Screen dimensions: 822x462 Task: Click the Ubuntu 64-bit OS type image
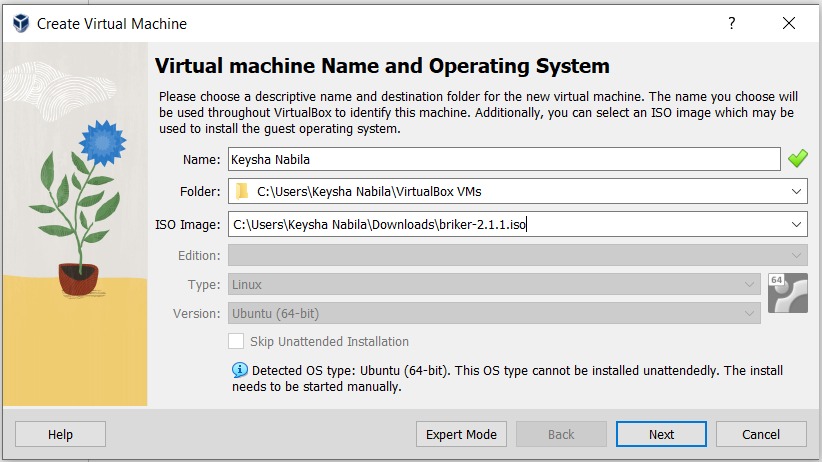(x=787, y=293)
